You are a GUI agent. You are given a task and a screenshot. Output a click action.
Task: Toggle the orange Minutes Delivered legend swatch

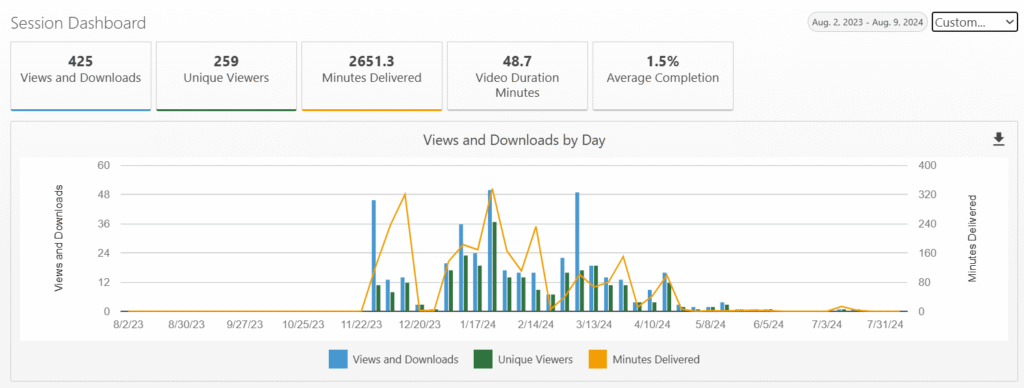click(598, 359)
